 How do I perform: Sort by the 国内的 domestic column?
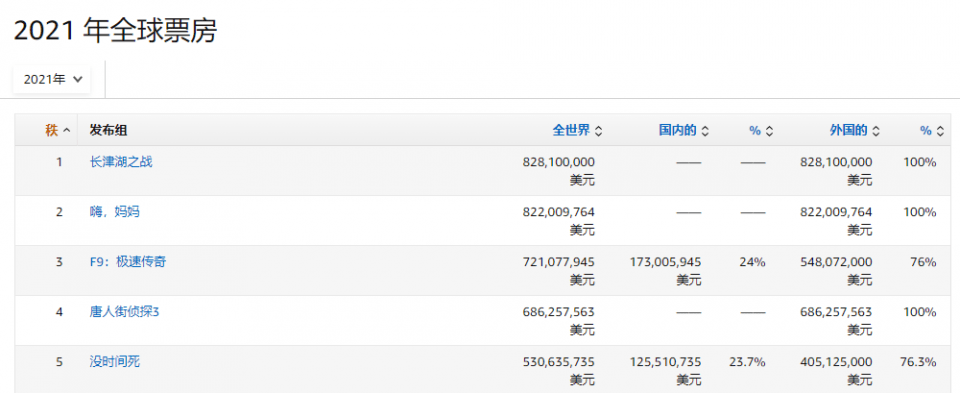click(684, 130)
